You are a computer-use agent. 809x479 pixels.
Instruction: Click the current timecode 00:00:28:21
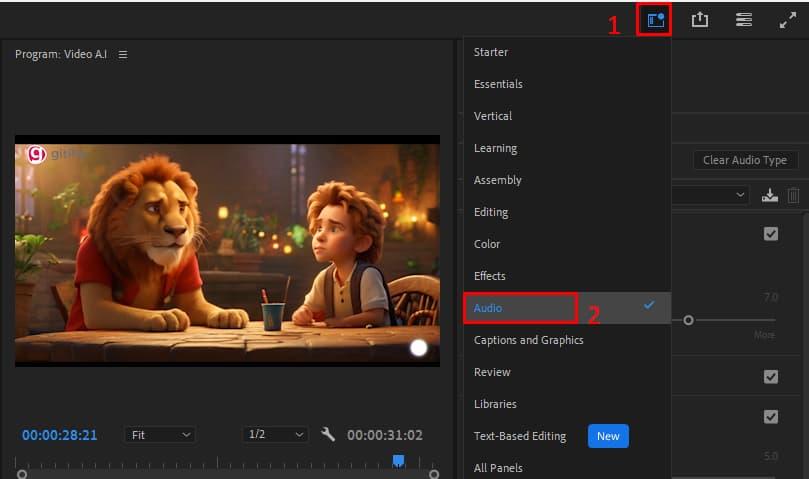[59, 435]
